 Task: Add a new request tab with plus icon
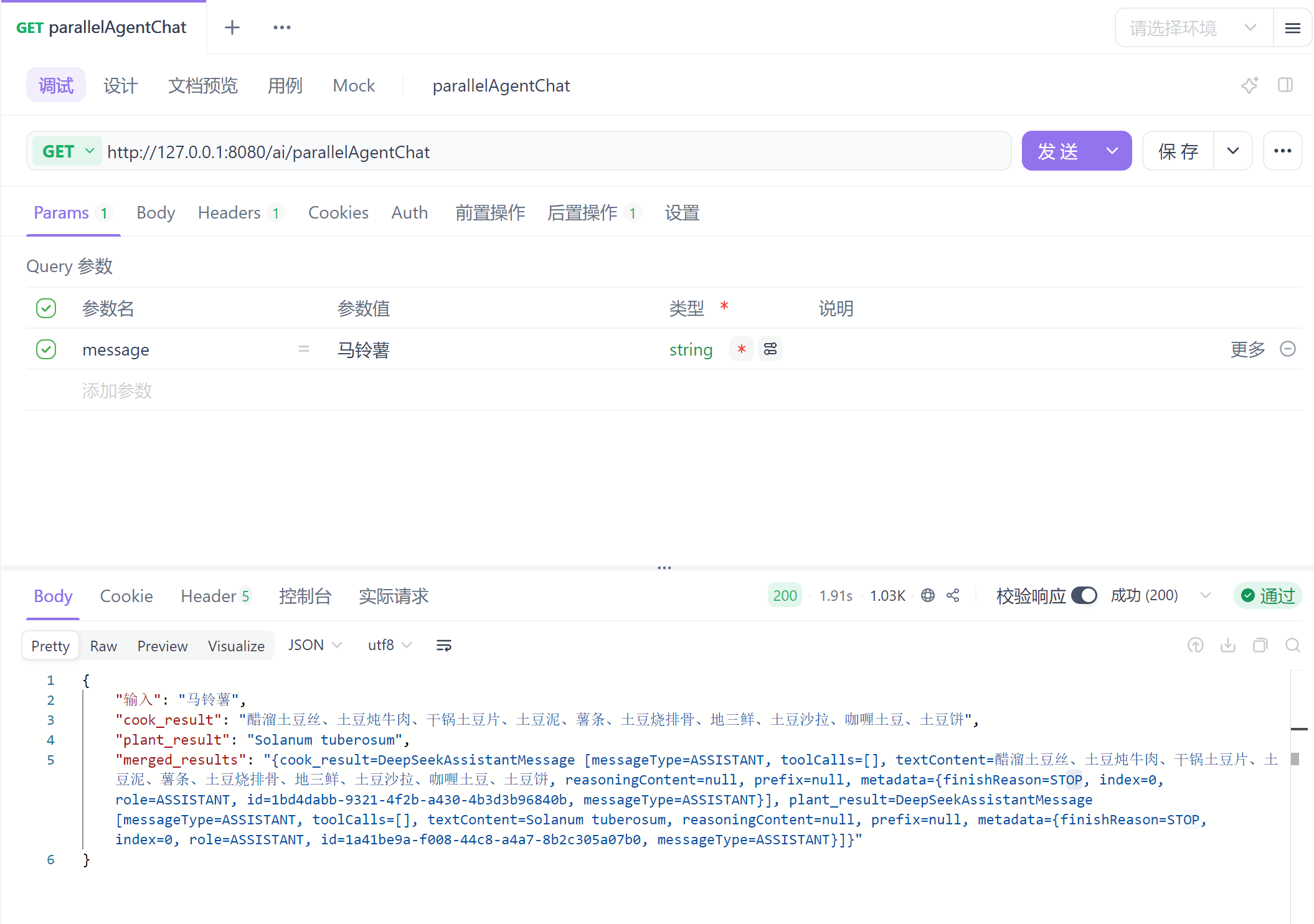pyautogui.click(x=232, y=27)
